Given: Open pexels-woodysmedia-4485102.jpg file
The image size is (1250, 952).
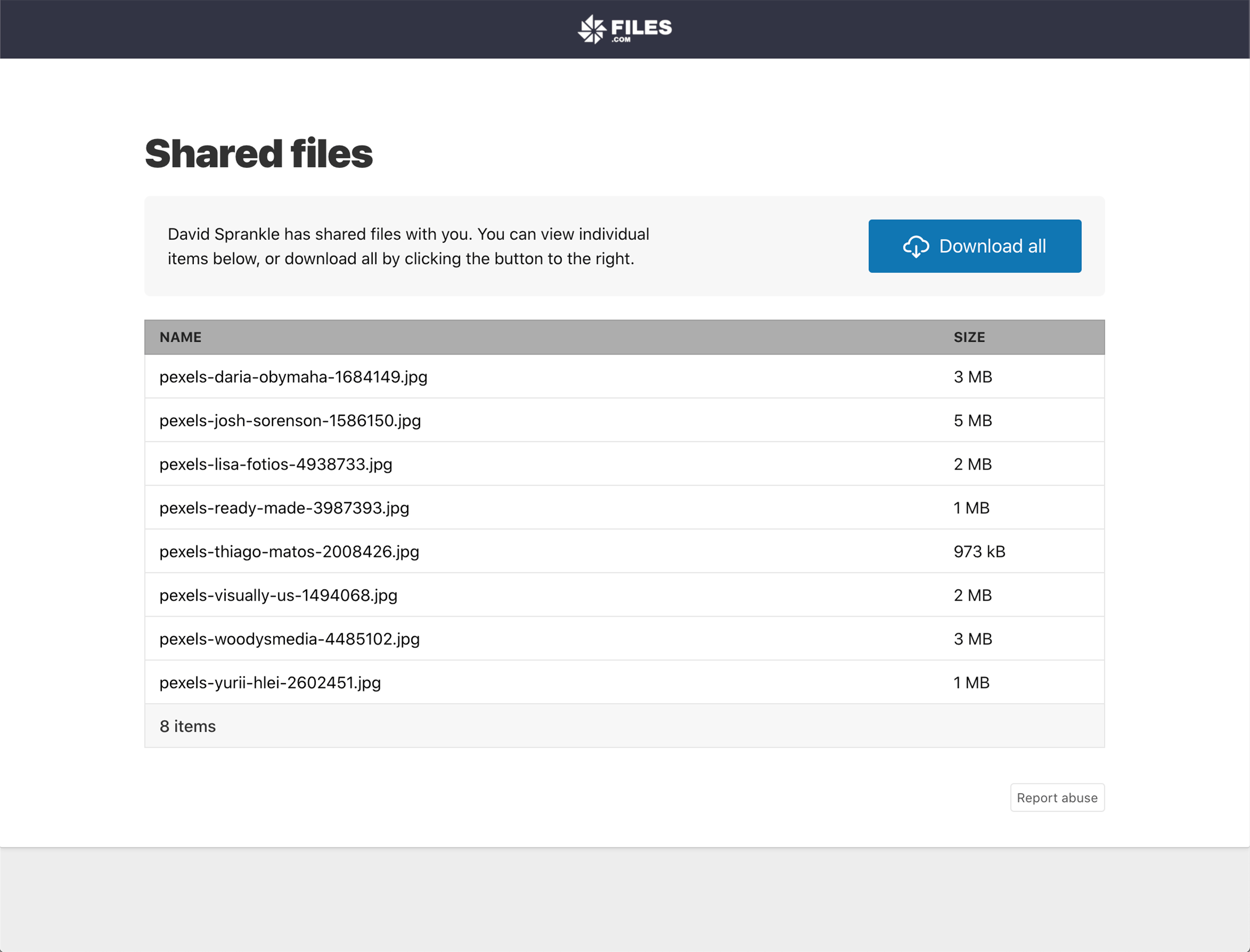Looking at the screenshot, I should 289,638.
